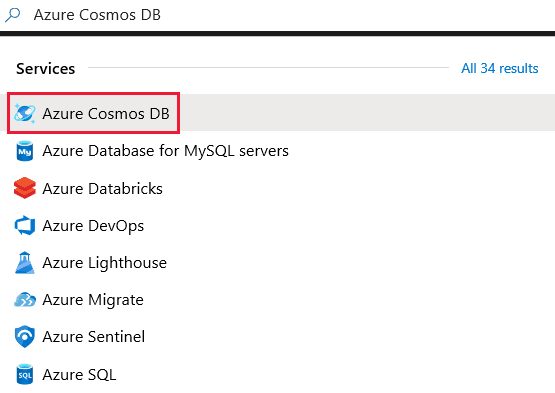Click the MySQL database icon

coord(25,151)
